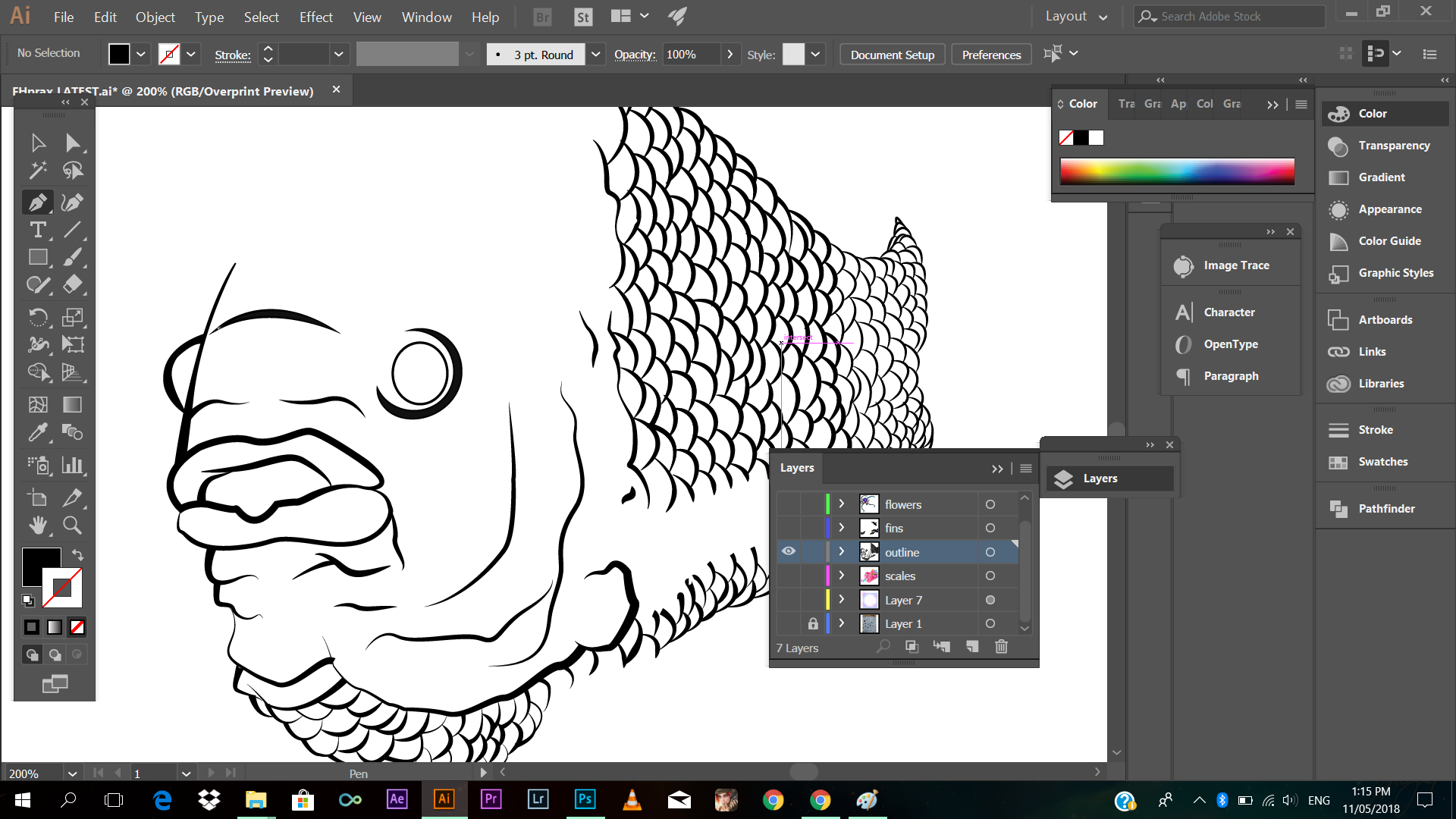Select the Scale tool
The height and width of the screenshot is (819, 1456).
(73, 317)
